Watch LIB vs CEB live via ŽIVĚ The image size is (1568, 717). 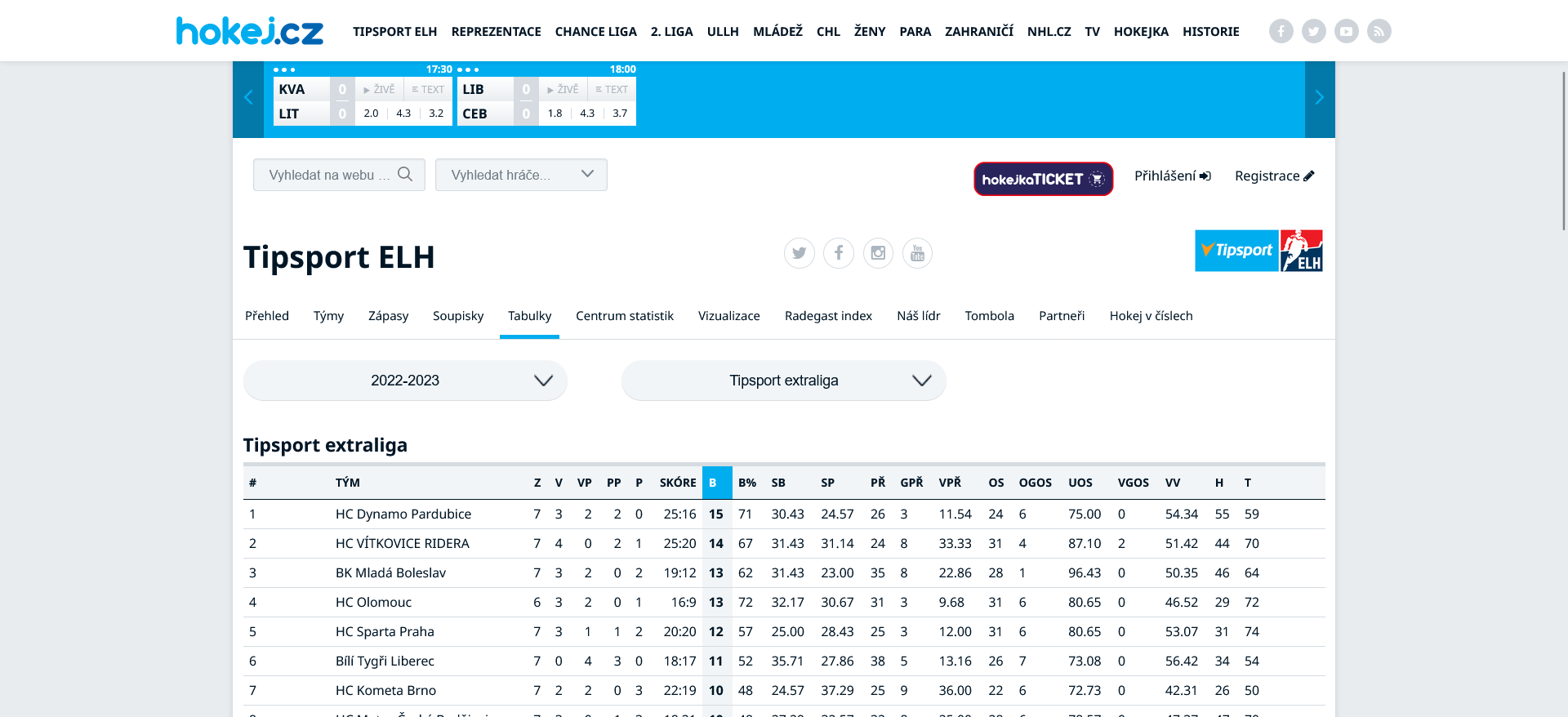[x=563, y=89]
